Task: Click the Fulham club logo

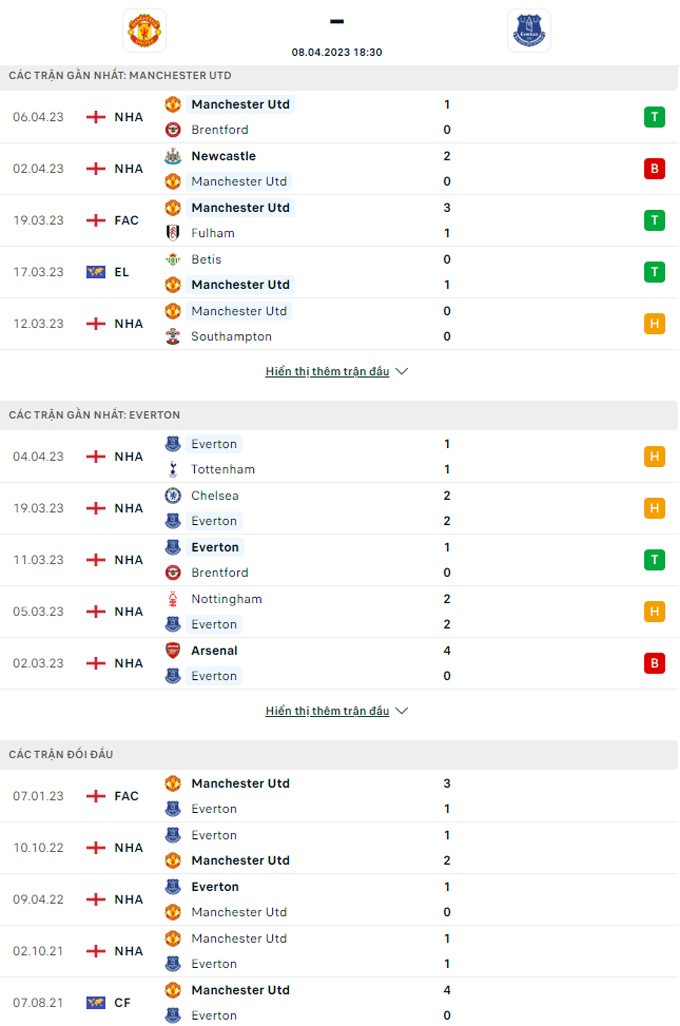Action: pyautogui.click(x=173, y=233)
